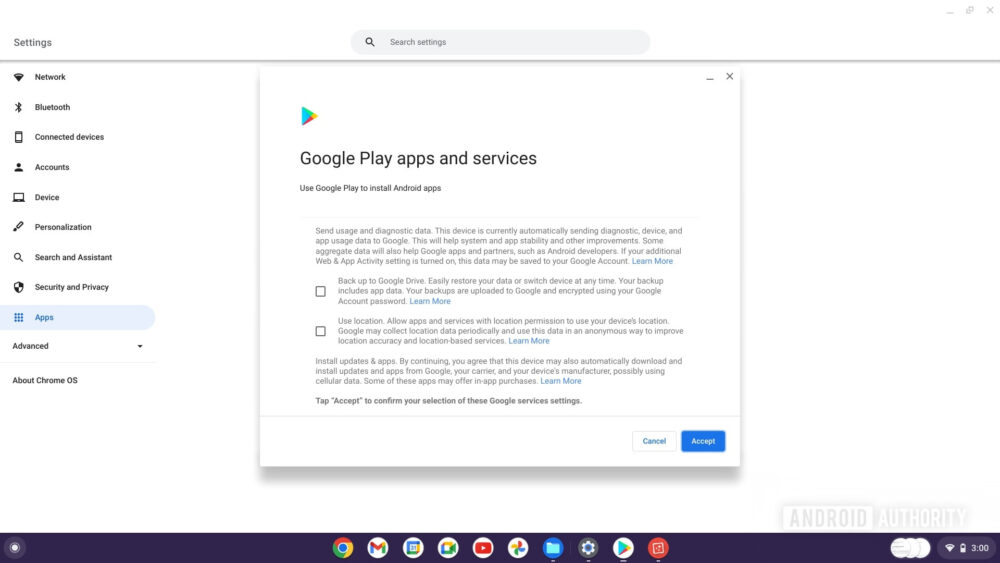Focus the Search settings field
Viewport: 1000px width, 563px height.
point(500,42)
